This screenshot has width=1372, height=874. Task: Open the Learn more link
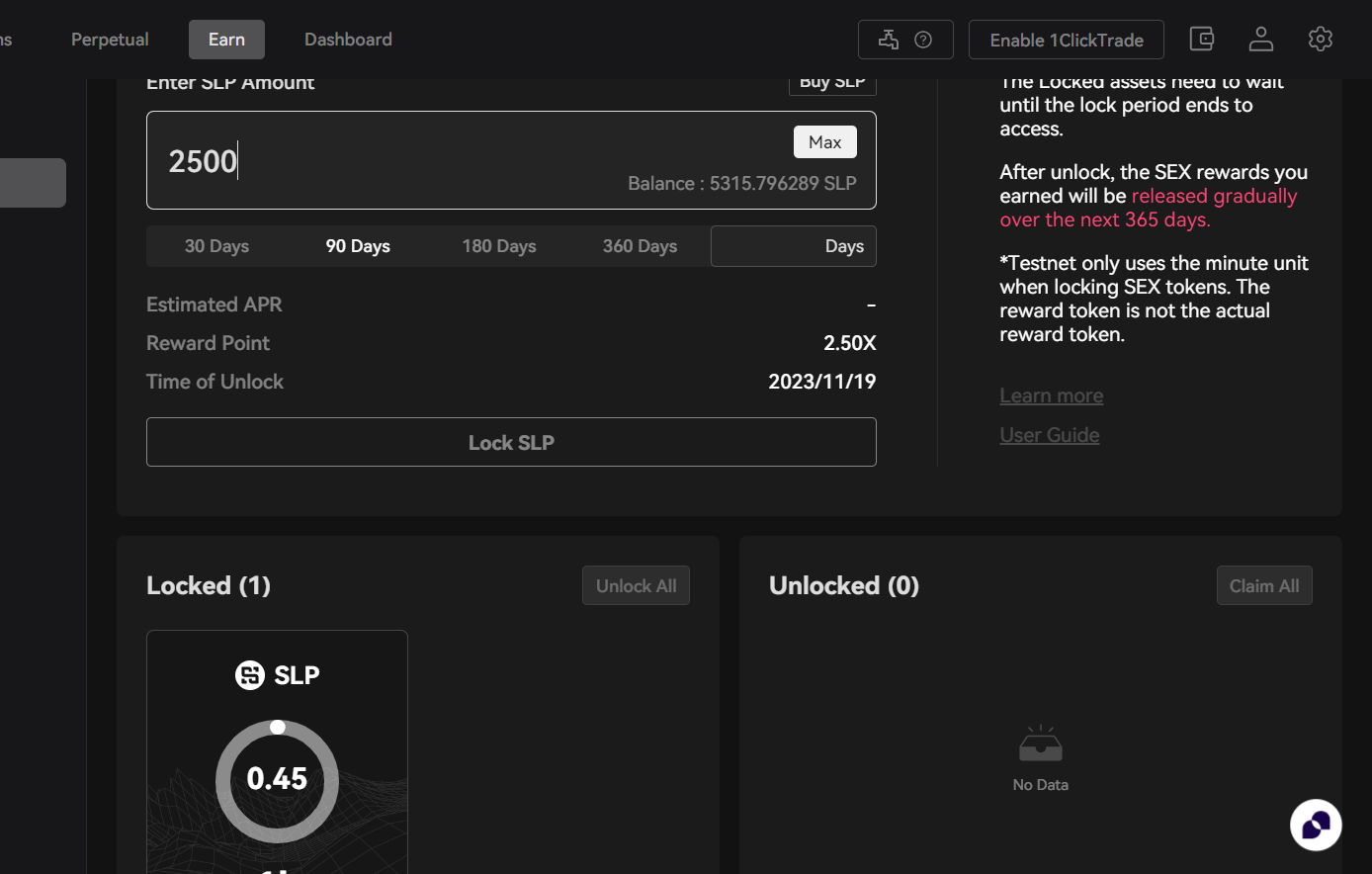click(x=1052, y=395)
